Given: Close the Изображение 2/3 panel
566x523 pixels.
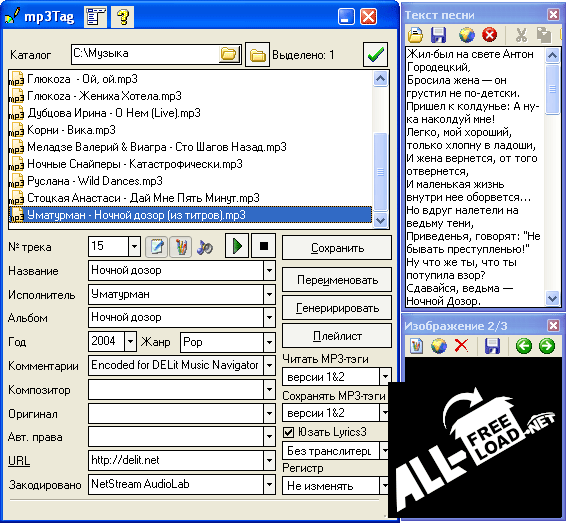Looking at the screenshot, I should click(x=553, y=325).
